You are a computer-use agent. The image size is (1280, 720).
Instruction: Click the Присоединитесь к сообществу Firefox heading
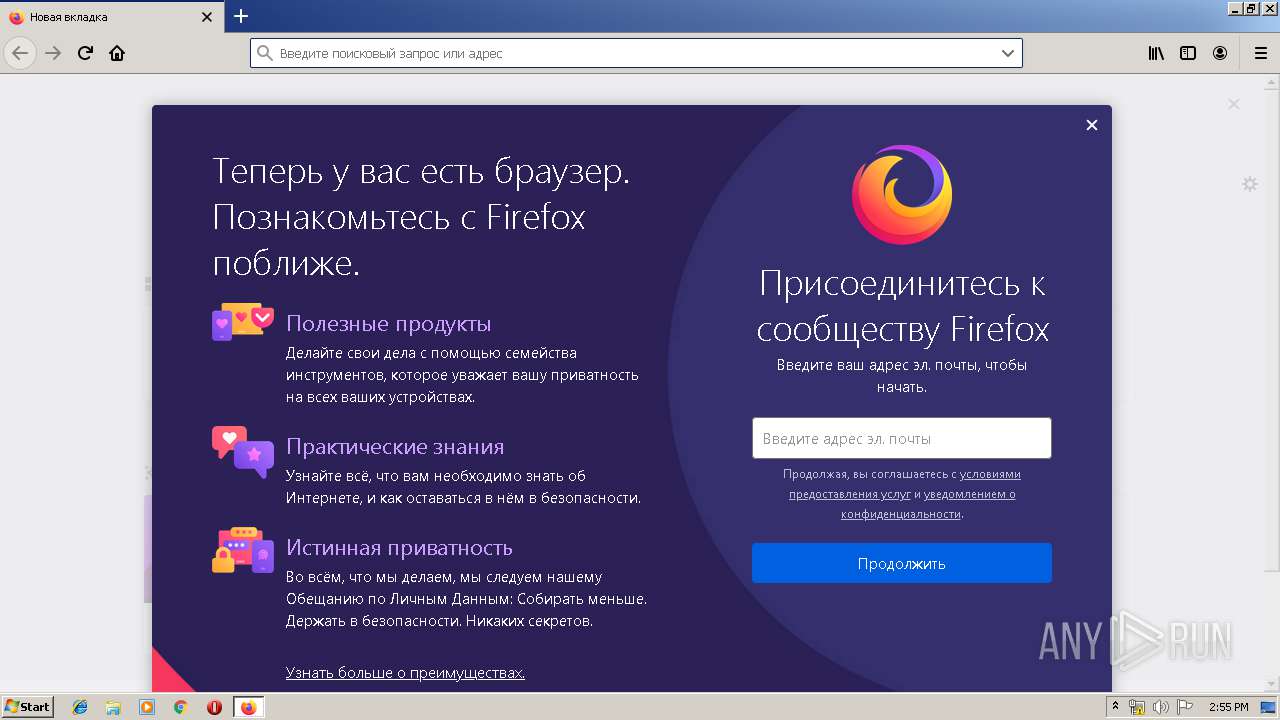point(902,306)
